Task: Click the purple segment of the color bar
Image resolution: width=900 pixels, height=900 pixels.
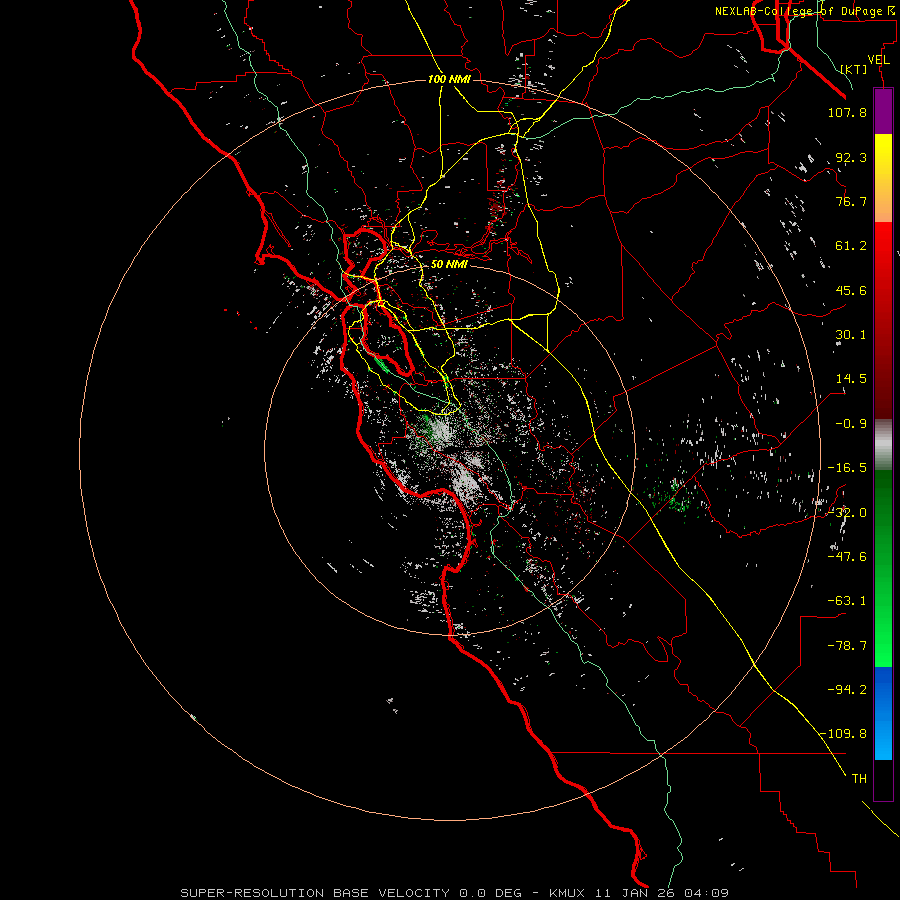Action: (x=883, y=111)
